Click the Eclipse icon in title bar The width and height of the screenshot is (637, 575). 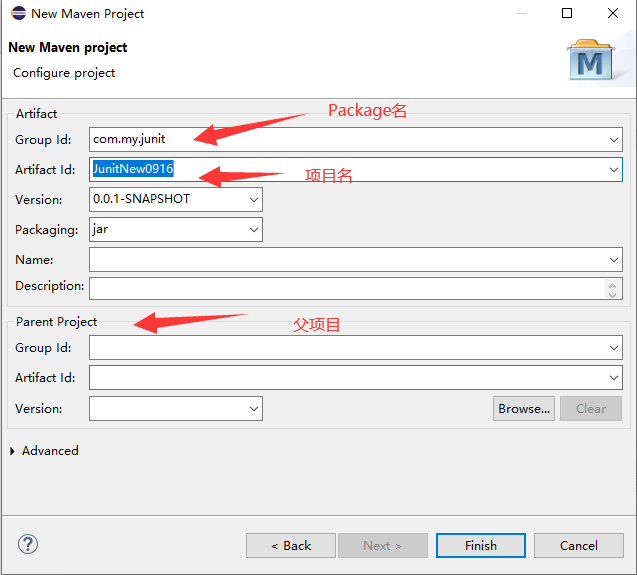18,13
